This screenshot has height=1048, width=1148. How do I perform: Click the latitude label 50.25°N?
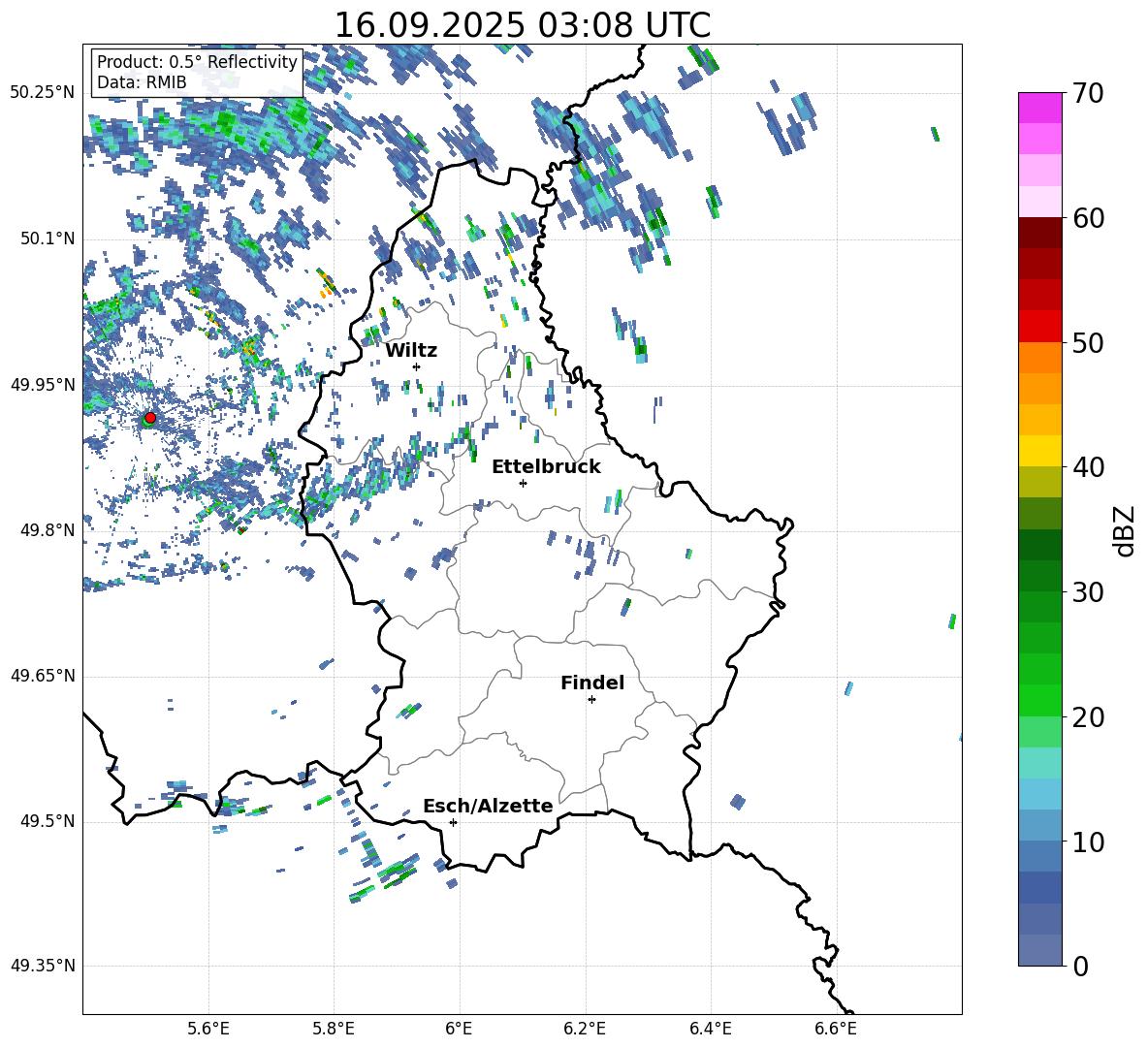pyautogui.click(x=44, y=93)
